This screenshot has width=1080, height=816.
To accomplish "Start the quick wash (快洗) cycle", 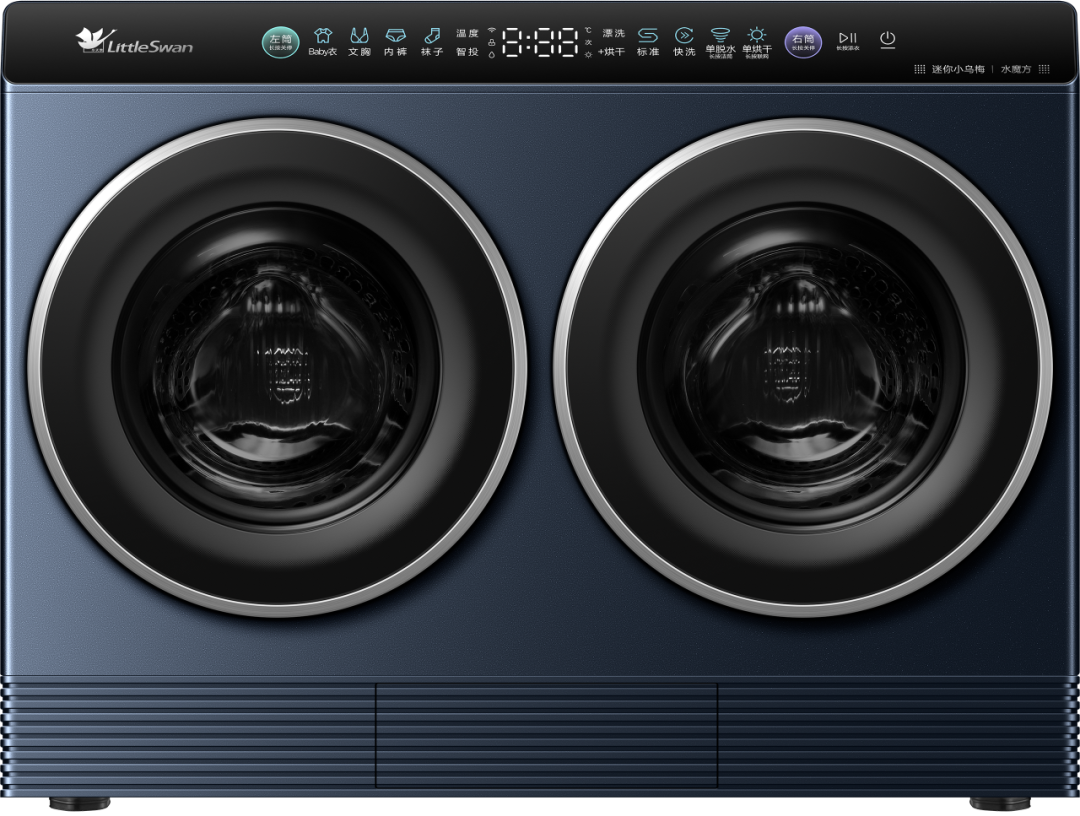I will coord(684,41).
